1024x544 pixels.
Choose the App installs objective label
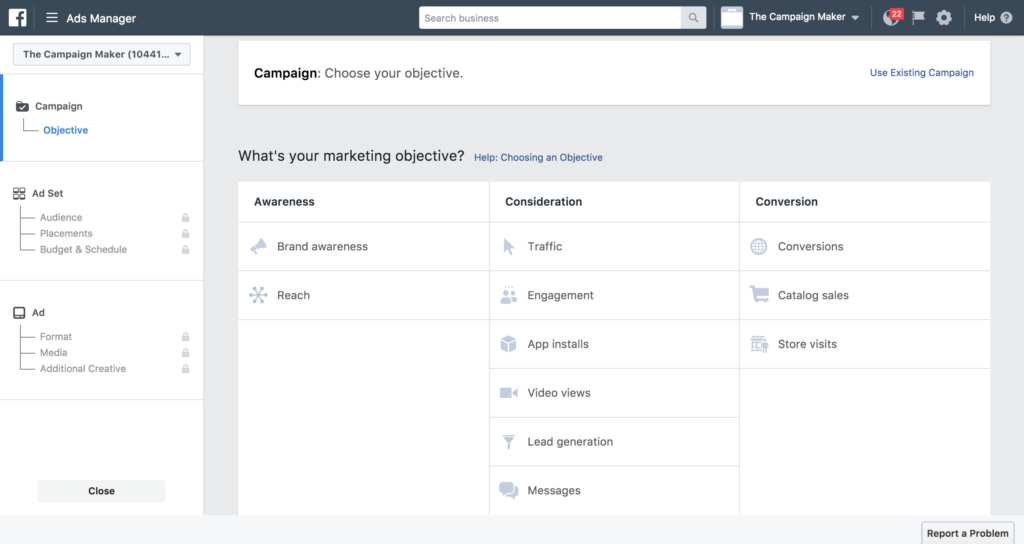click(x=558, y=344)
